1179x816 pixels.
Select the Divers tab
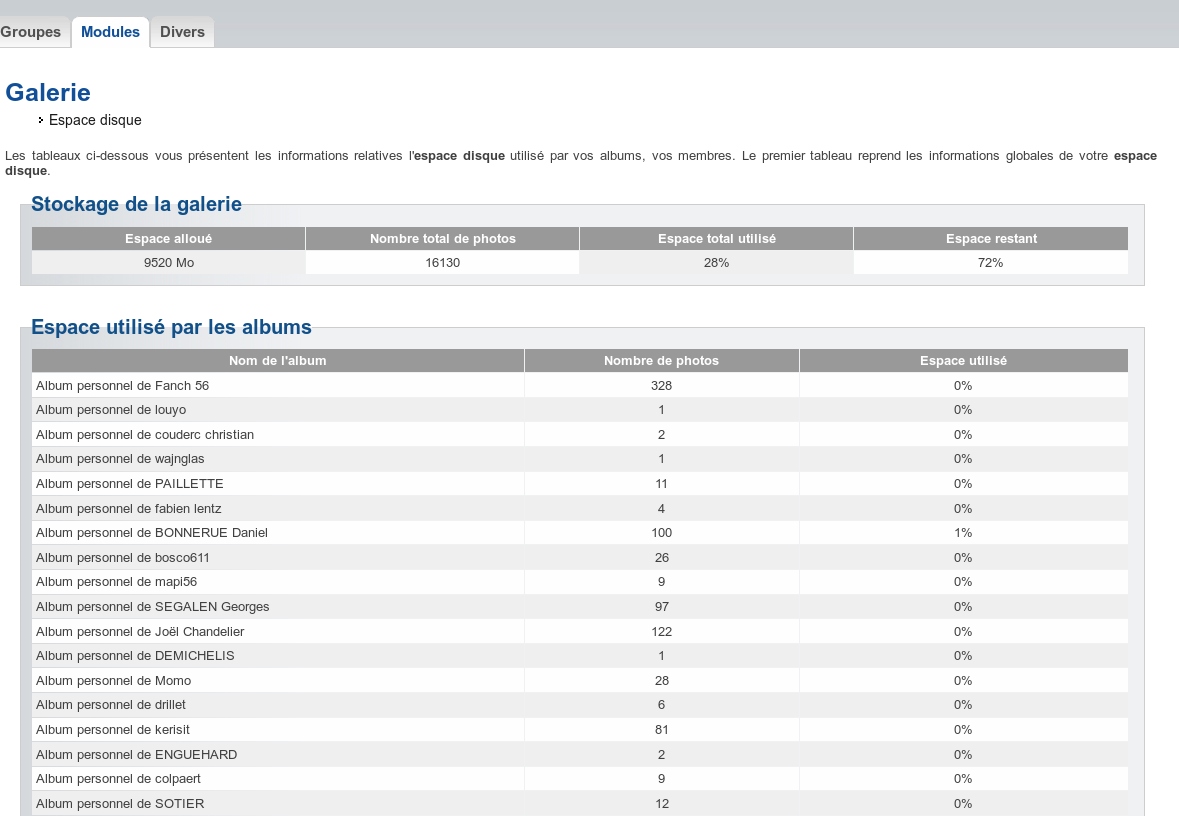[x=182, y=32]
